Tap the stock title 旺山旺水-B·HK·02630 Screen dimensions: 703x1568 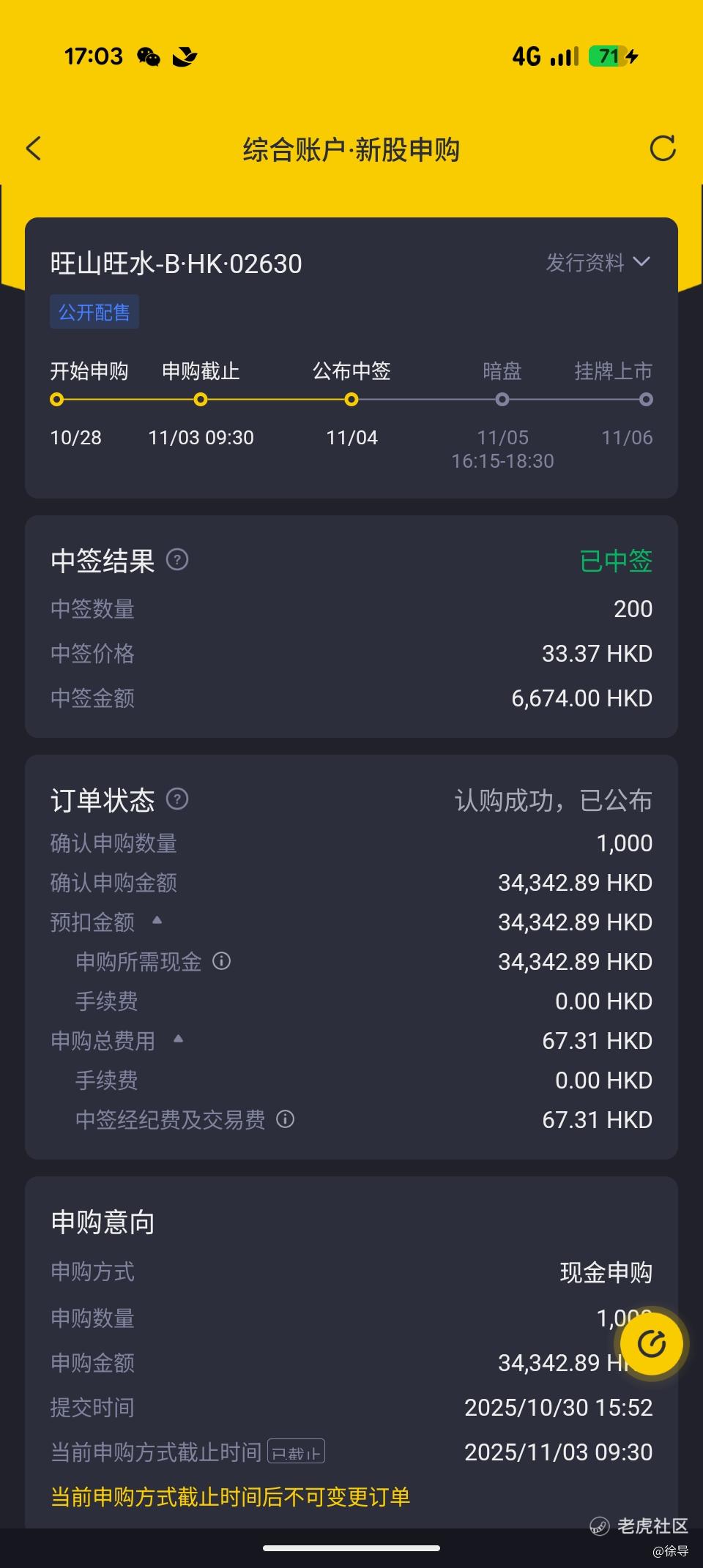coord(176,264)
